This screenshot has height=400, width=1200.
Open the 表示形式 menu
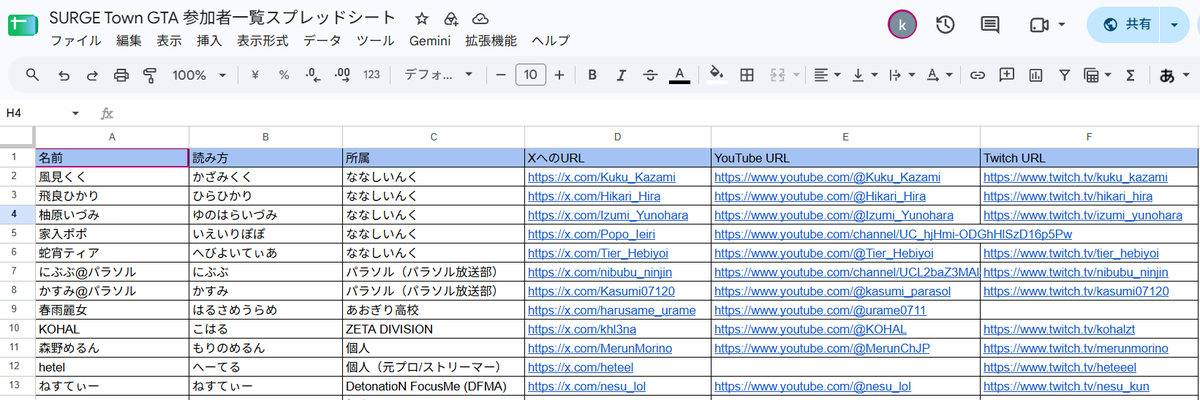coord(263,41)
